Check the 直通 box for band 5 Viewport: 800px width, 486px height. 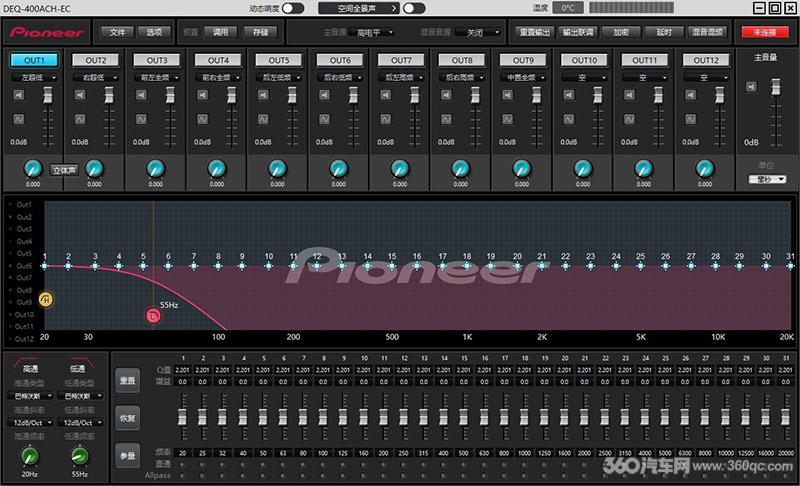263,465
